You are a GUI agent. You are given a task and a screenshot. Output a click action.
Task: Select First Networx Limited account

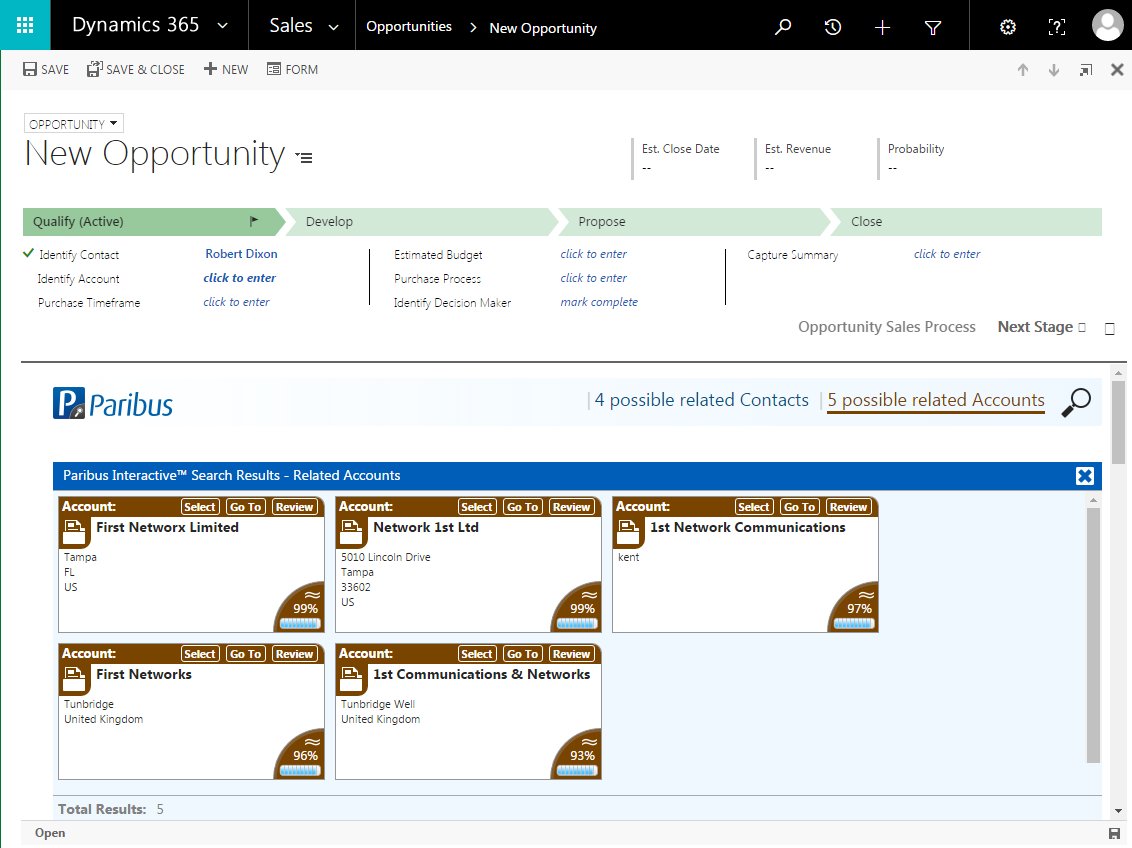199,507
